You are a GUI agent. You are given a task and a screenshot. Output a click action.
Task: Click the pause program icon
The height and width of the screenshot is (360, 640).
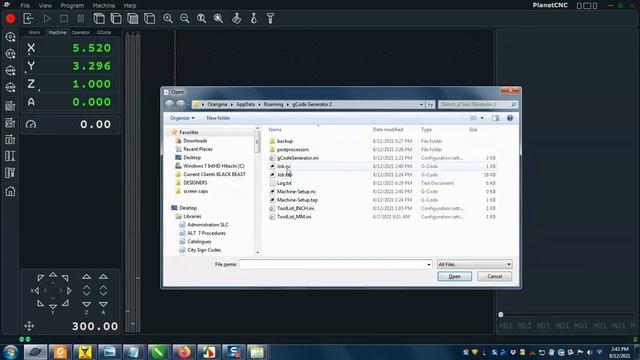(x=81, y=18)
